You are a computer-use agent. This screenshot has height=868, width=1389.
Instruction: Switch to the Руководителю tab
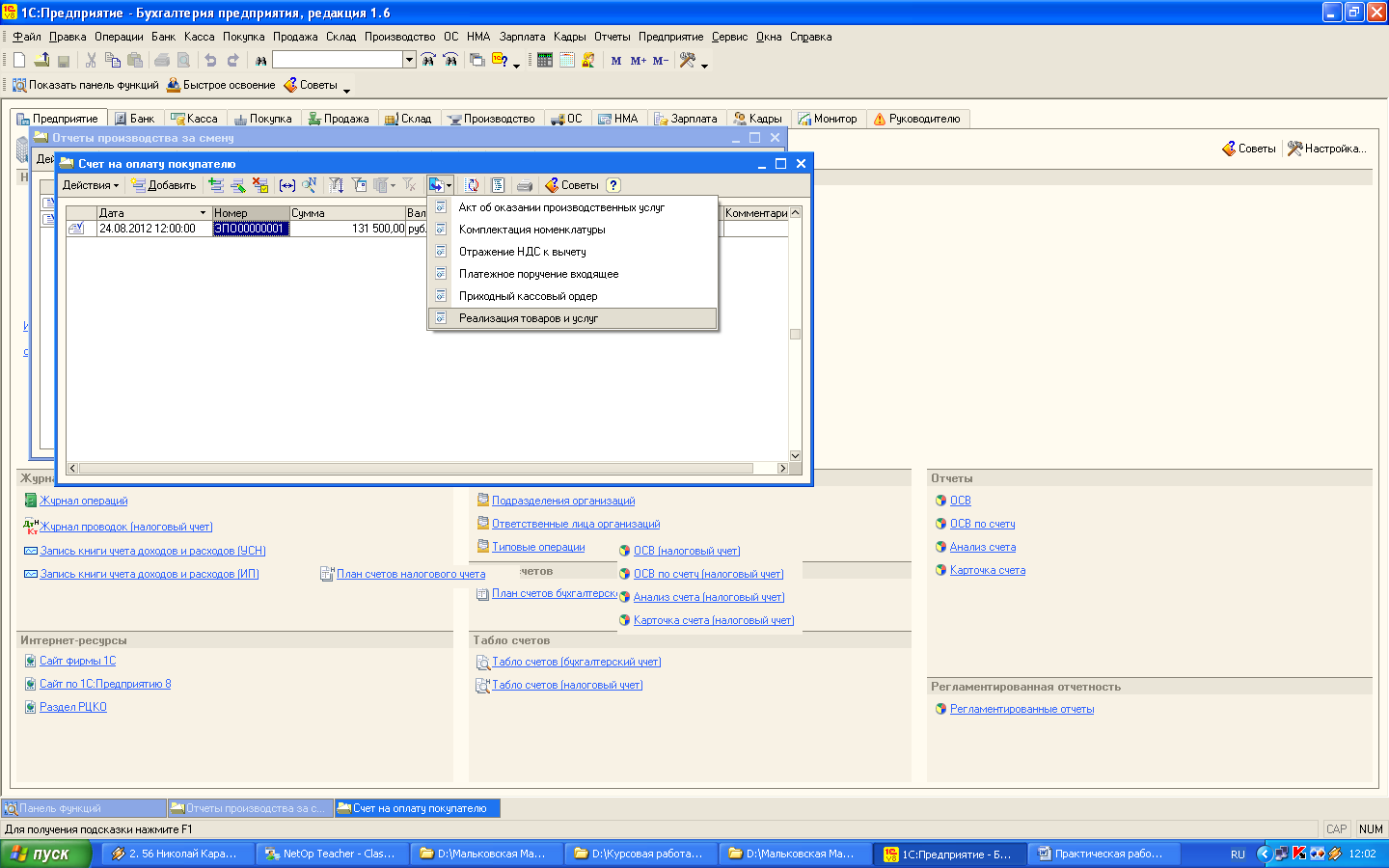[x=916, y=119]
